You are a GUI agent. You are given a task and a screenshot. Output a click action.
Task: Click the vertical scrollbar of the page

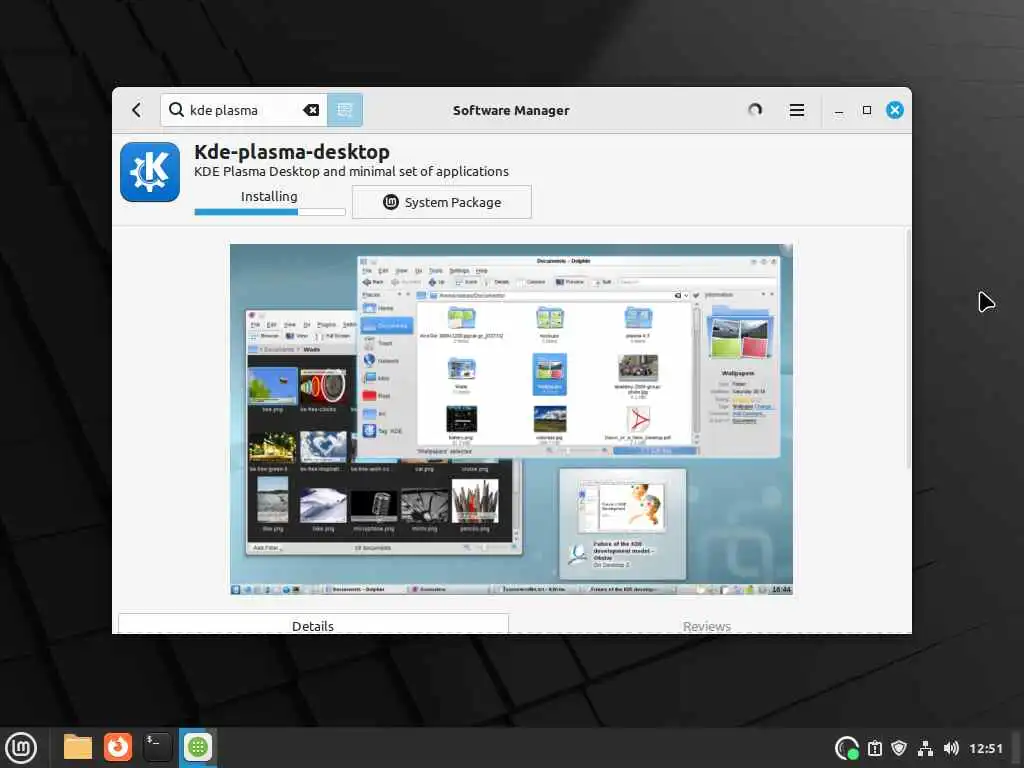click(x=908, y=348)
